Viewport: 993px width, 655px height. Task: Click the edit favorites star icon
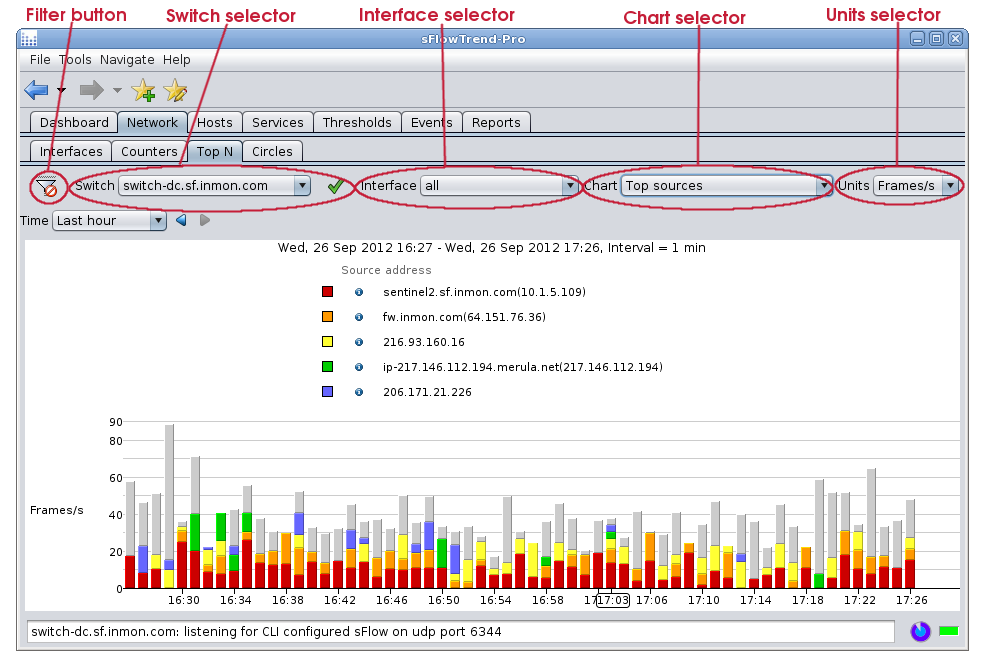(x=176, y=91)
